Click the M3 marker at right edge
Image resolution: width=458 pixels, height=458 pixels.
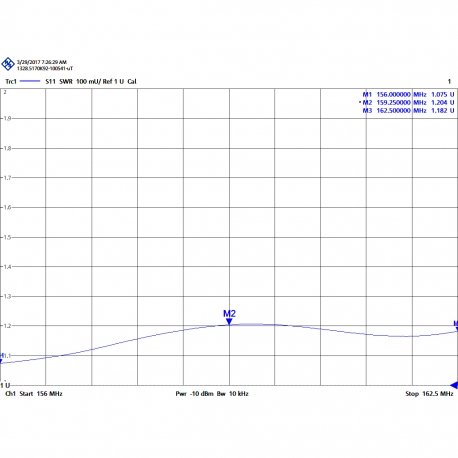(x=456, y=326)
